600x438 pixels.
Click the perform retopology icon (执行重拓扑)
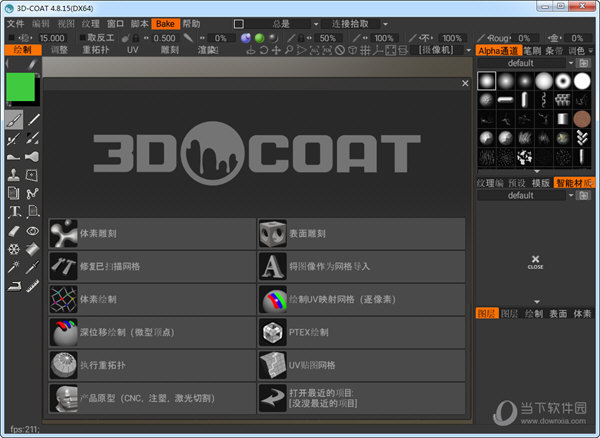point(64,365)
